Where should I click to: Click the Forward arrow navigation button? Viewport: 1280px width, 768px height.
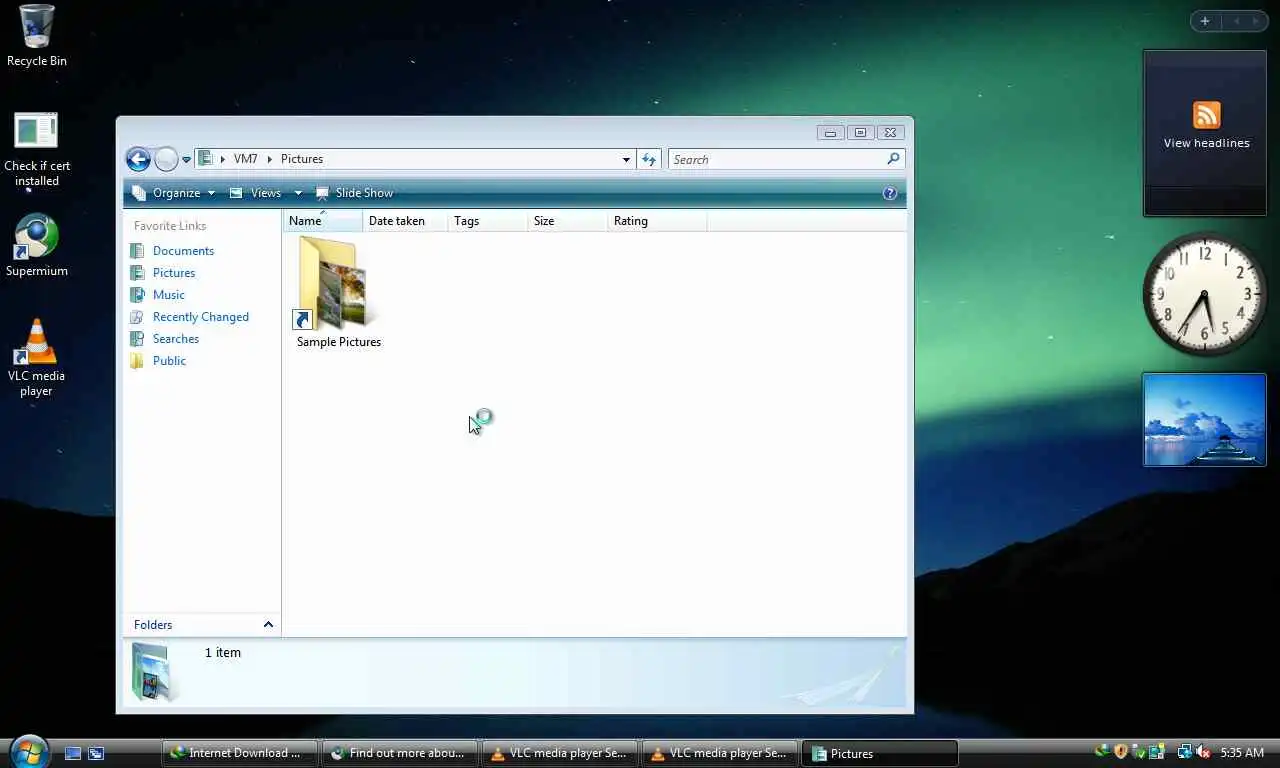pos(166,159)
